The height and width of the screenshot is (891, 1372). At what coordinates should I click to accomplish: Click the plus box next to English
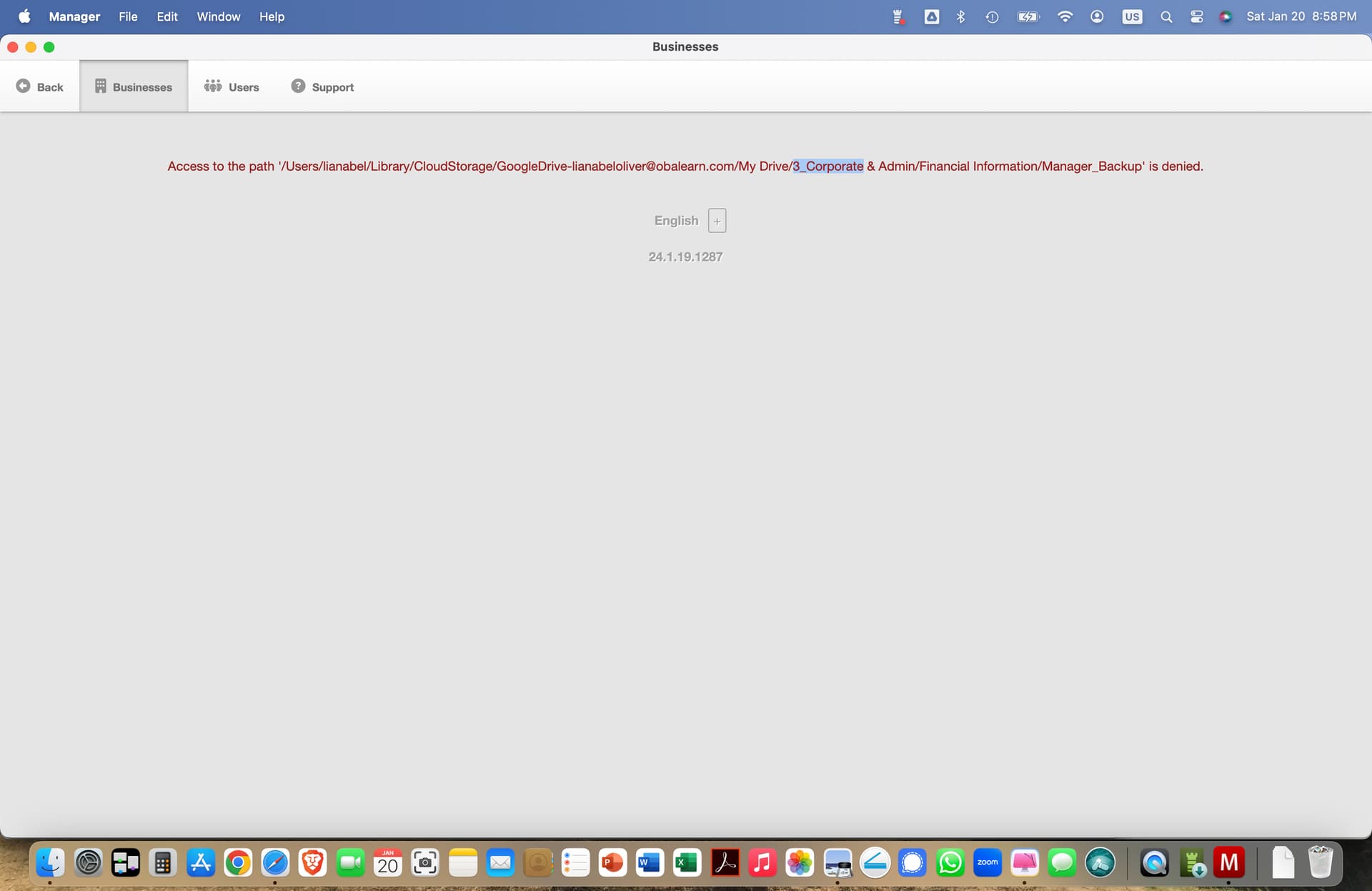(x=717, y=221)
